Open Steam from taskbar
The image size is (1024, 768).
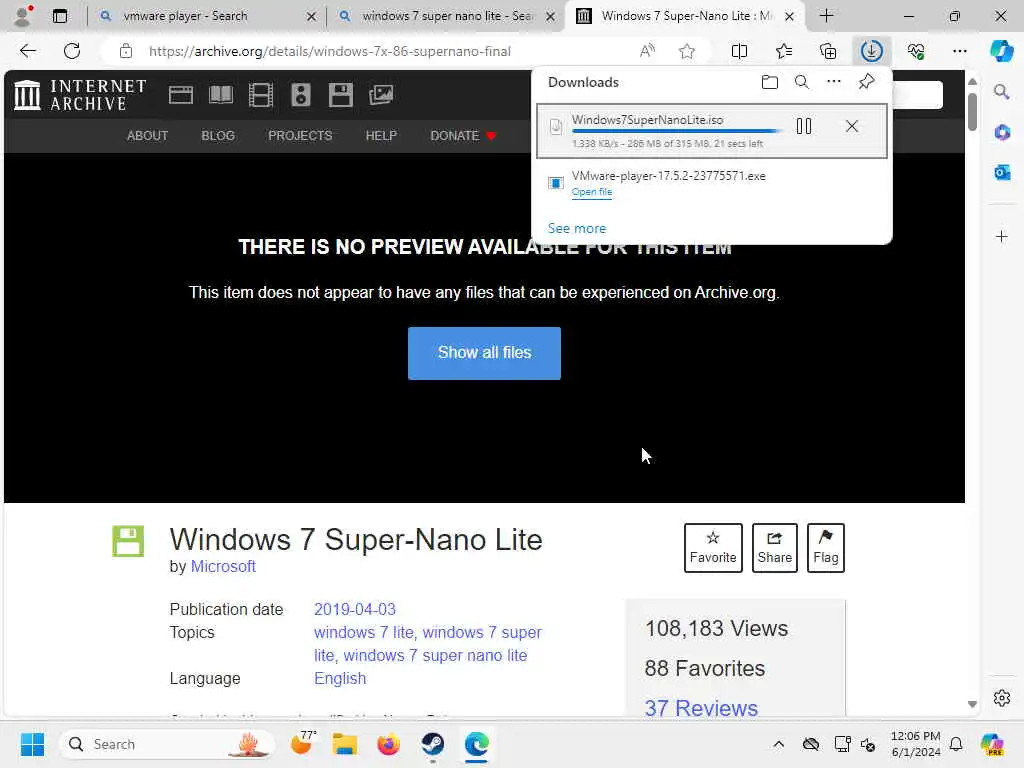(432, 744)
